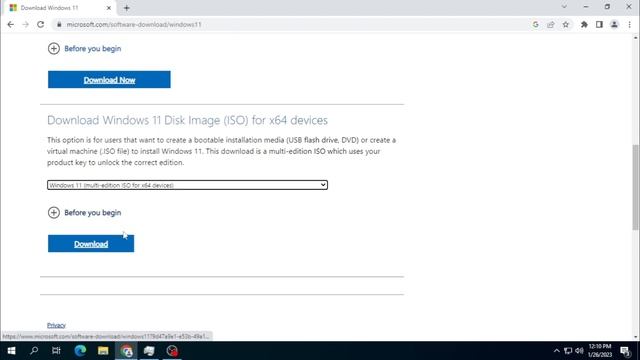Open the red circular taskbar app
The image size is (640, 360).
click(172, 351)
